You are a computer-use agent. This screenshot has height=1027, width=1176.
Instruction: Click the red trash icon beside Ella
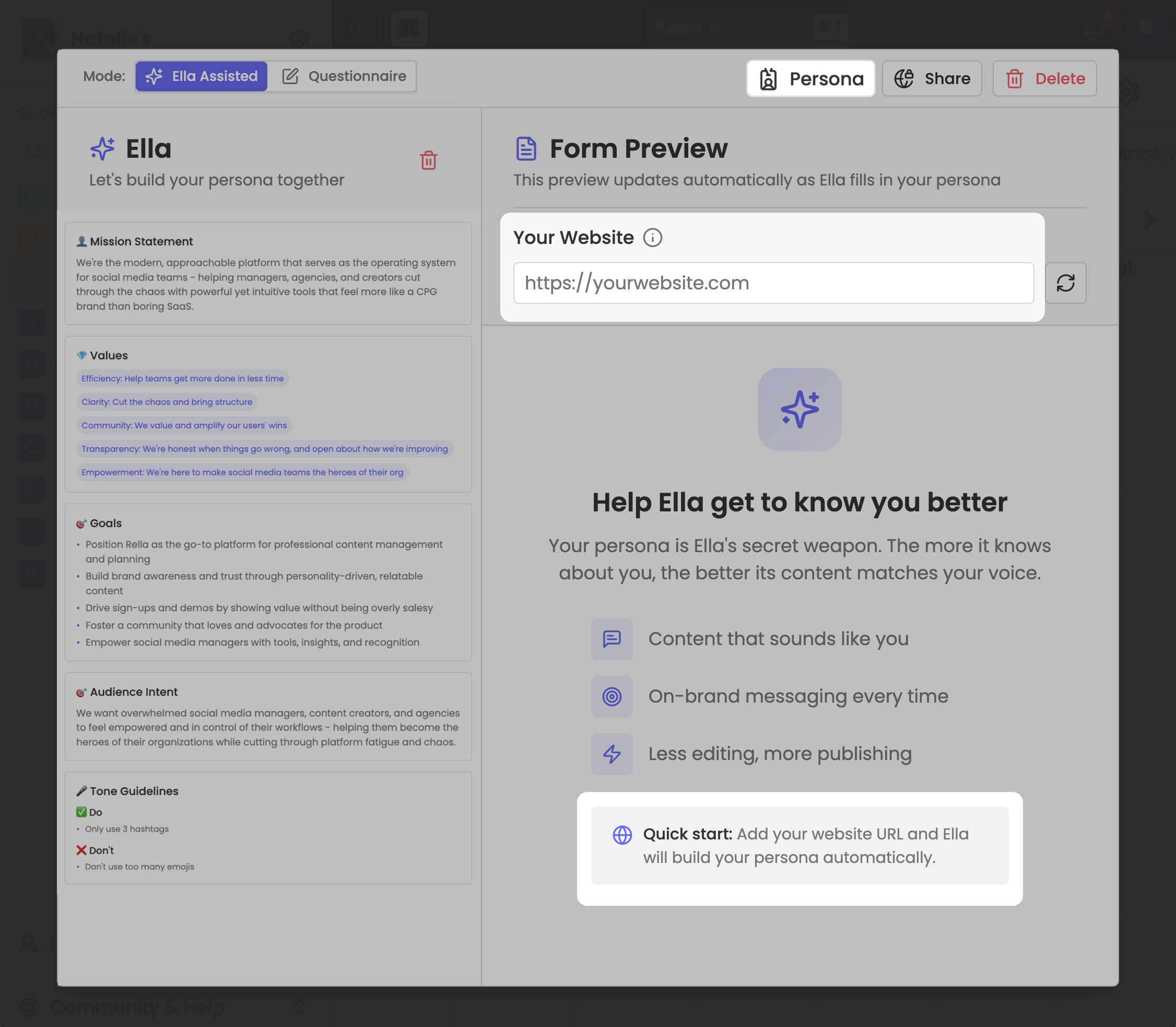[429, 160]
